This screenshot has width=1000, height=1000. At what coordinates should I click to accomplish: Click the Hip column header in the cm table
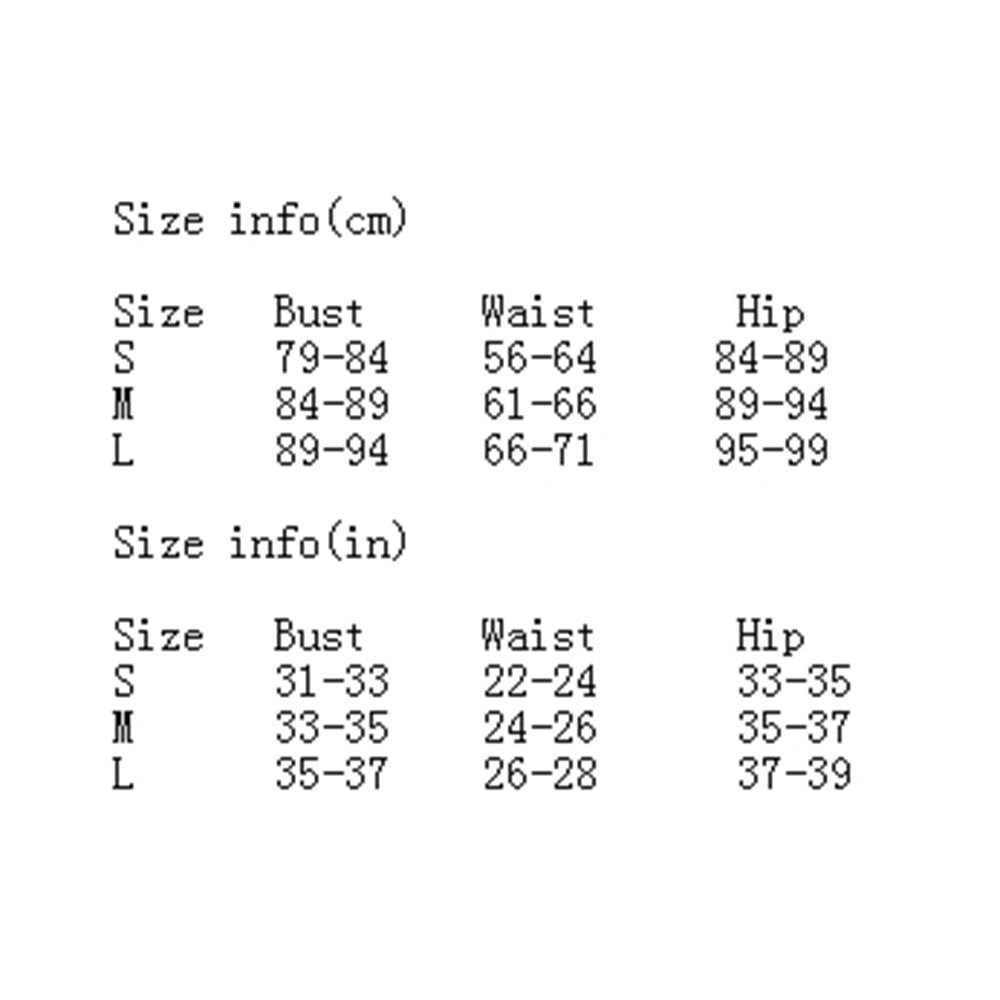pos(770,313)
